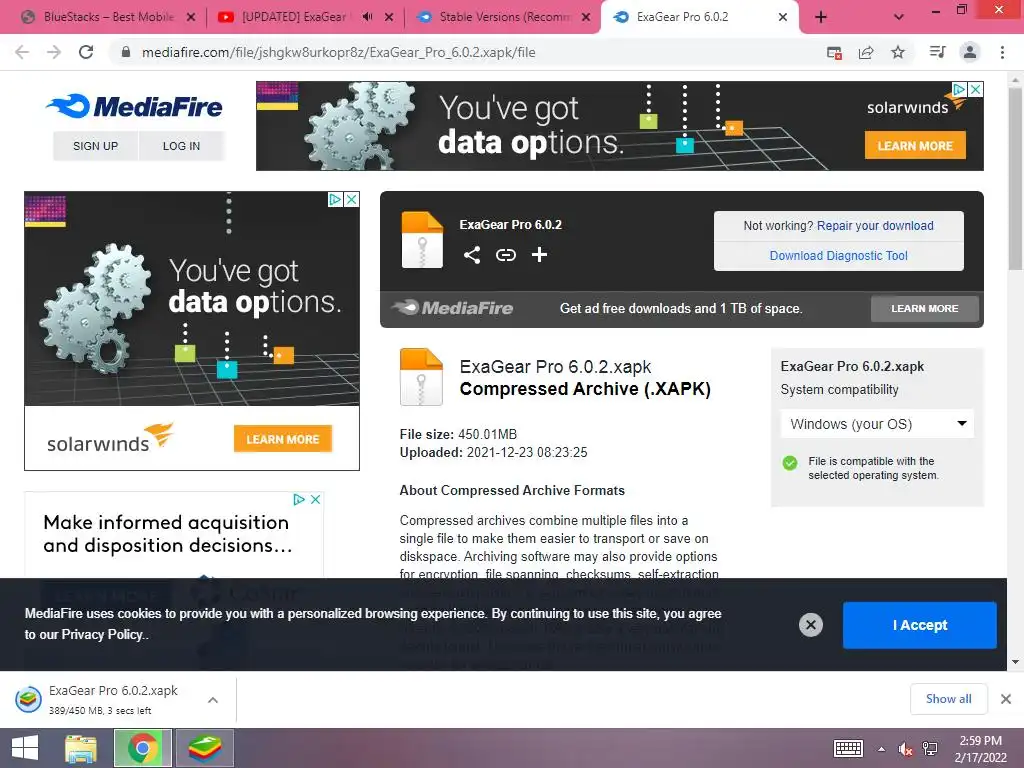Viewport: 1024px width, 768px height.
Task: Open Chrome profile avatar
Action: click(970, 52)
